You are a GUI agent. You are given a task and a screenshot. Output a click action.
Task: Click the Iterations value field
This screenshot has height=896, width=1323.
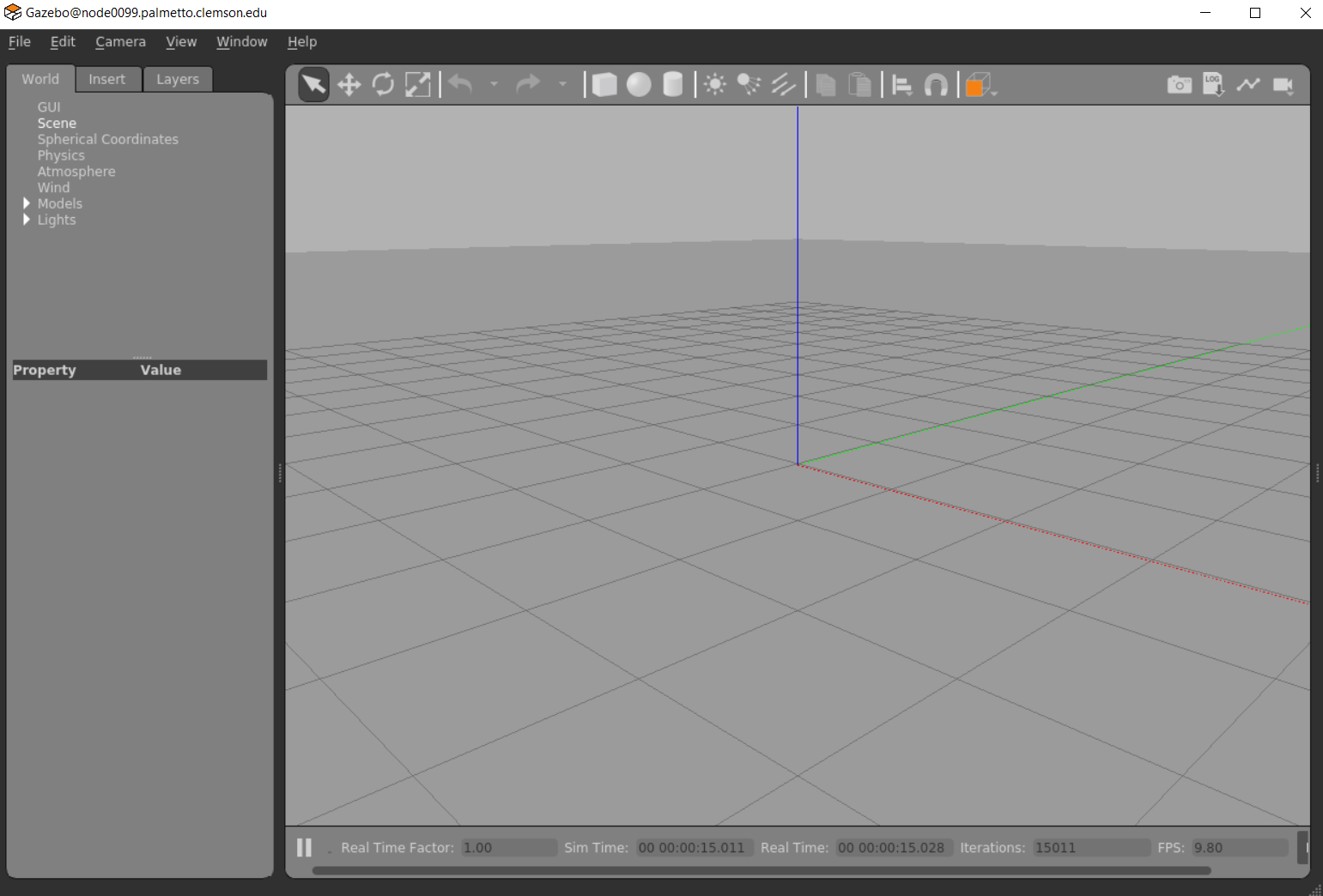pyautogui.click(x=1091, y=847)
